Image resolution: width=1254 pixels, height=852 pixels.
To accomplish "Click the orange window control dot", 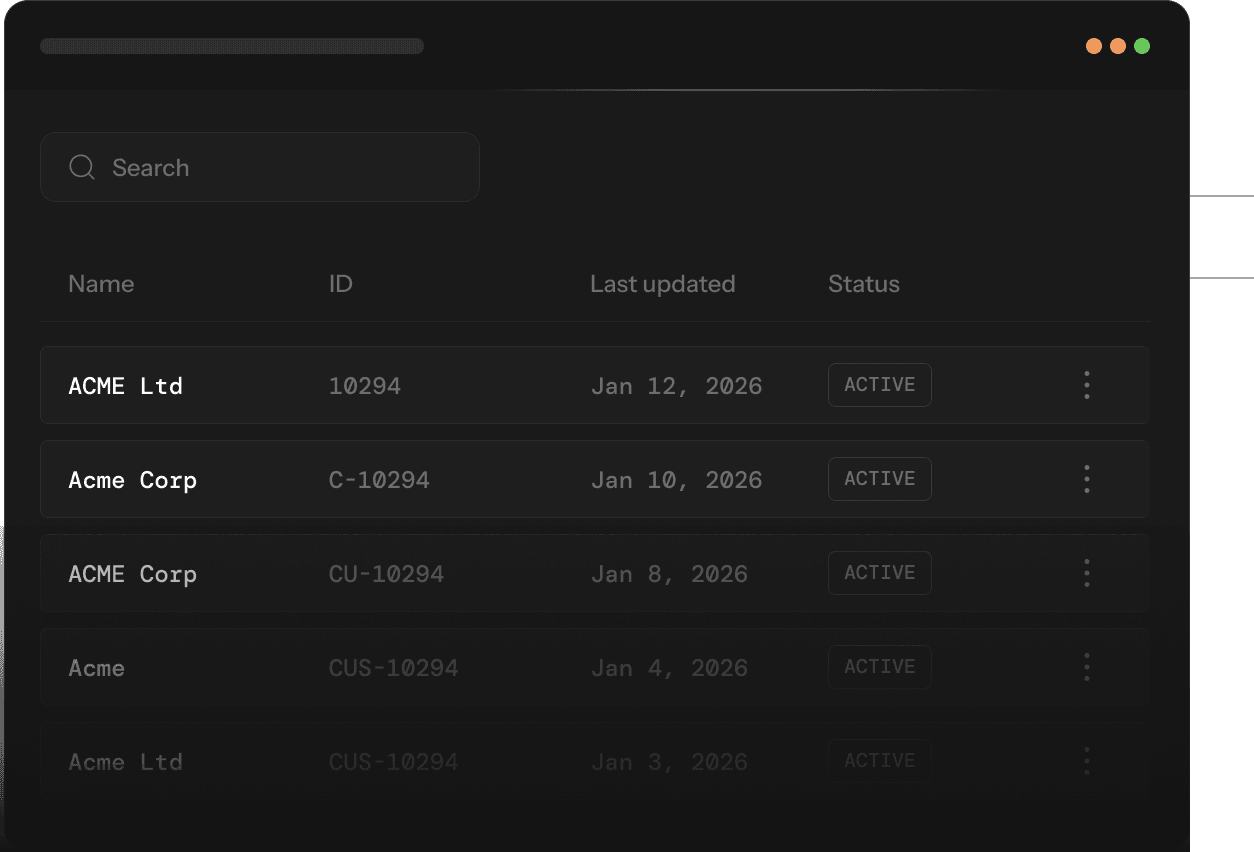I will (x=1094, y=46).
